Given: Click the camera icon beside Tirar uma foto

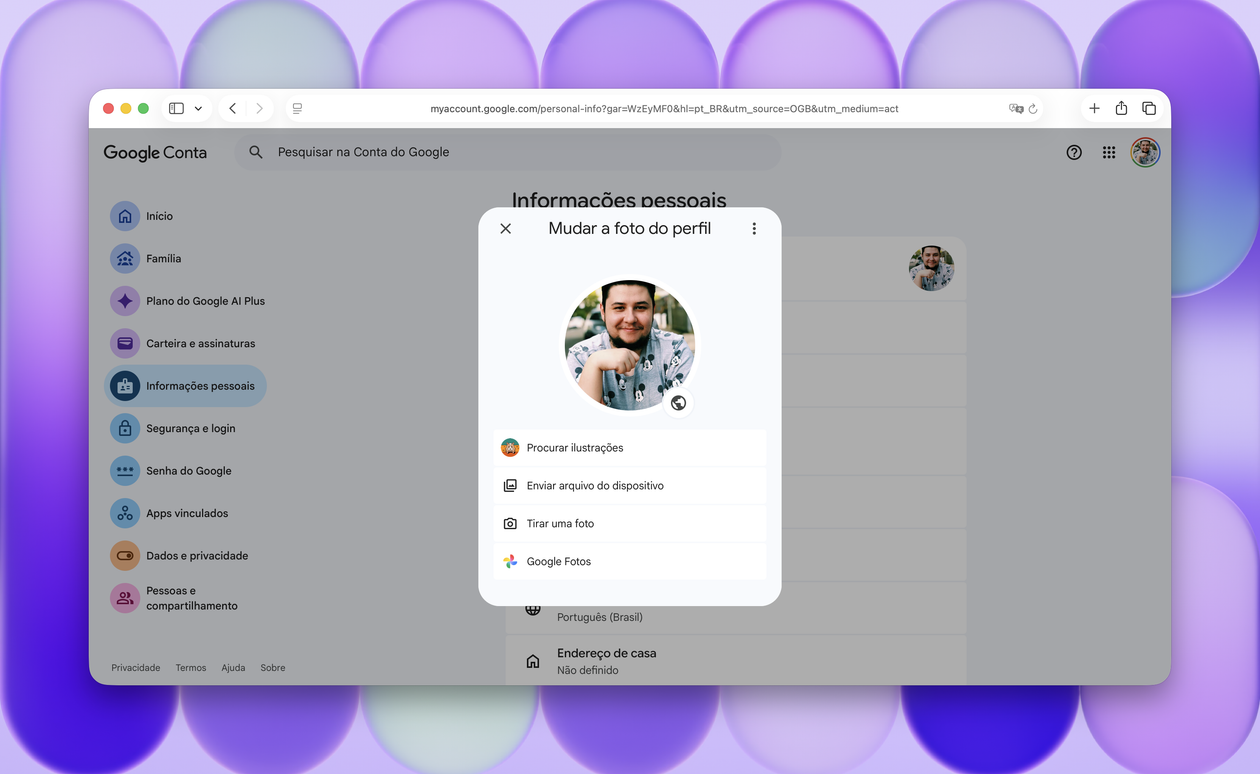Looking at the screenshot, I should 510,524.
